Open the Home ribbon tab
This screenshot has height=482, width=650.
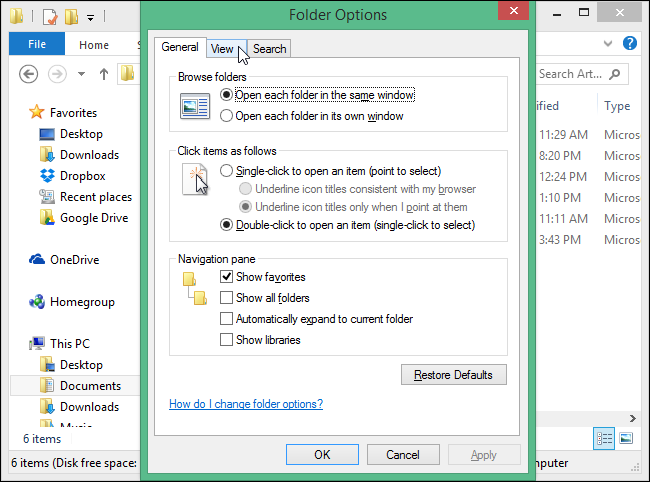coord(94,45)
